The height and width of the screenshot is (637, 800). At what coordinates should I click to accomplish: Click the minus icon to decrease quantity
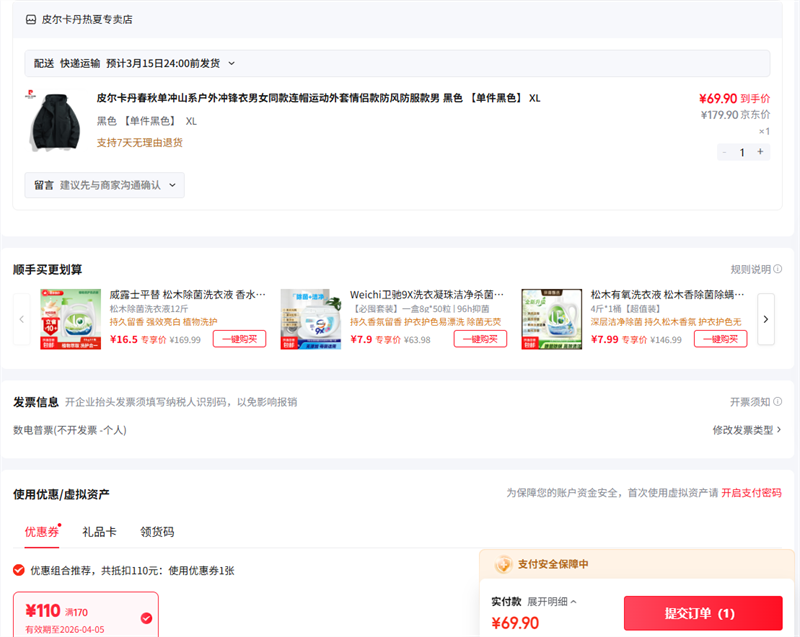(x=724, y=152)
